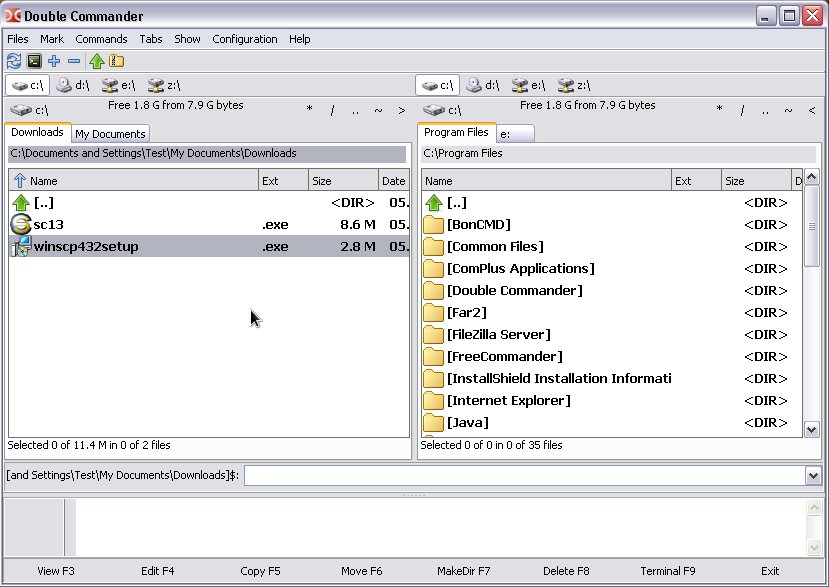Click the left panel * button
Image resolution: width=829 pixels, height=587 pixels.
[x=309, y=109]
